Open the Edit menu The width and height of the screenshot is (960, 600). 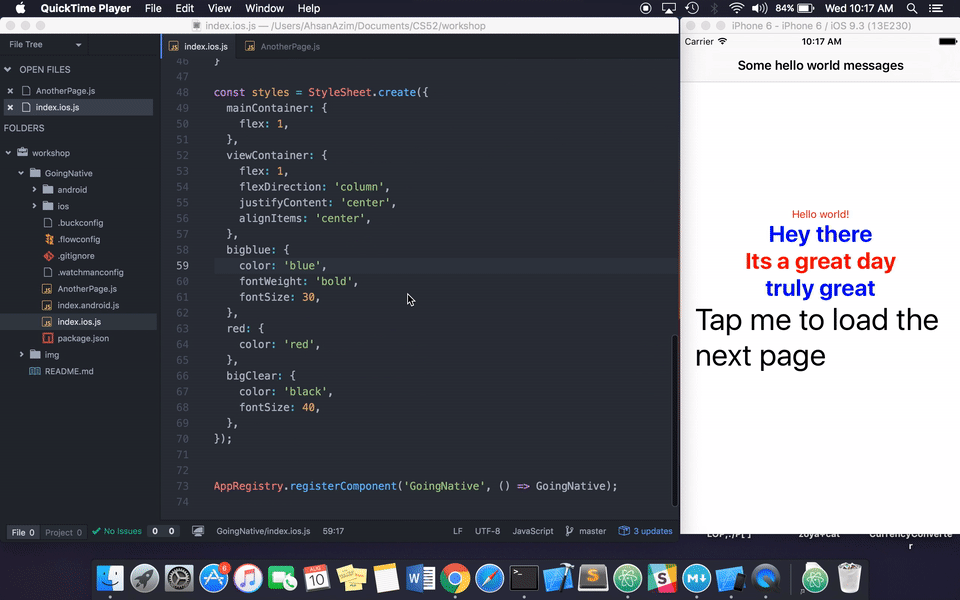(x=184, y=8)
